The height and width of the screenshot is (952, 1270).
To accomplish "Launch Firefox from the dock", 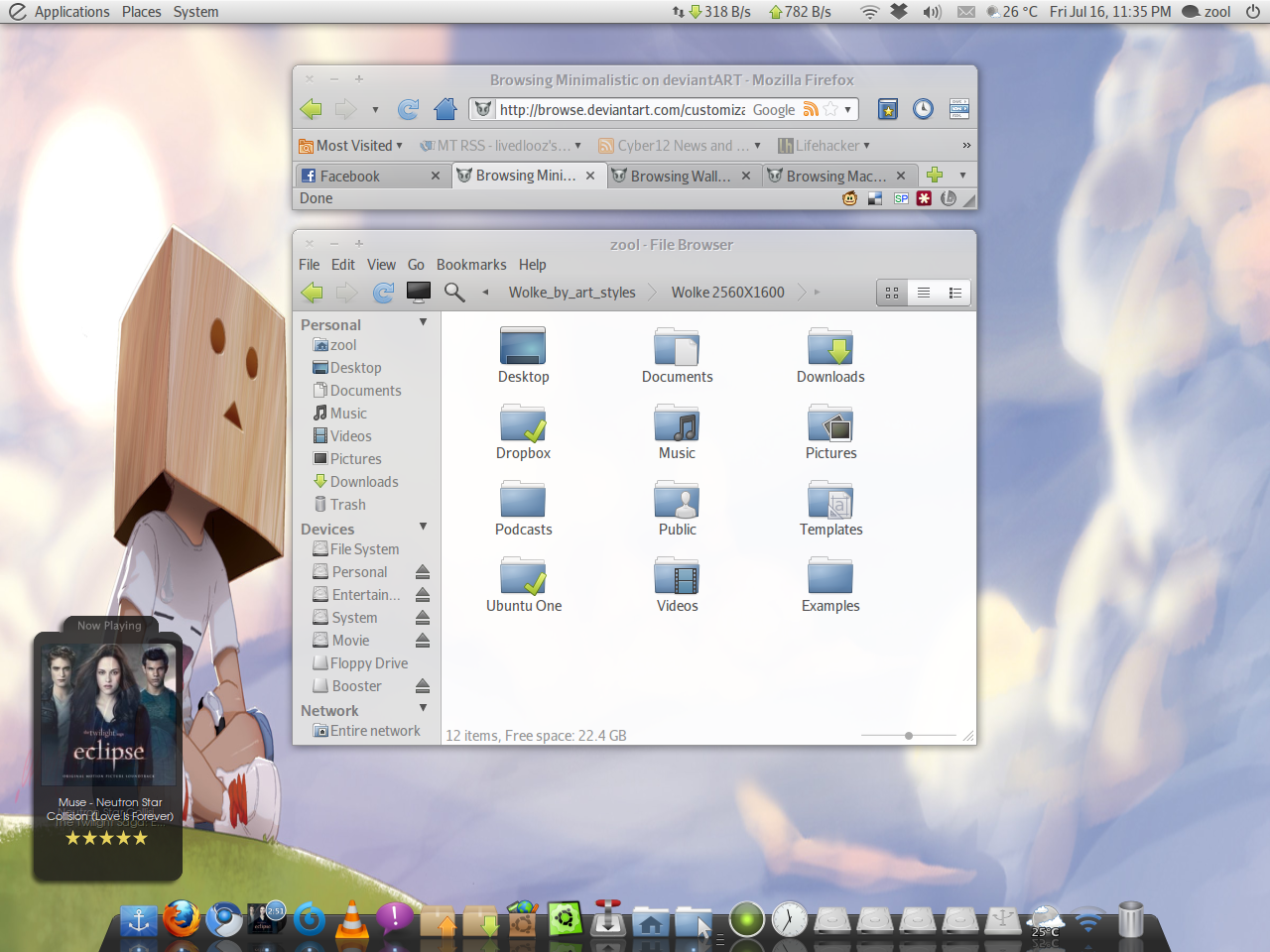I will click(x=182, y=919).
